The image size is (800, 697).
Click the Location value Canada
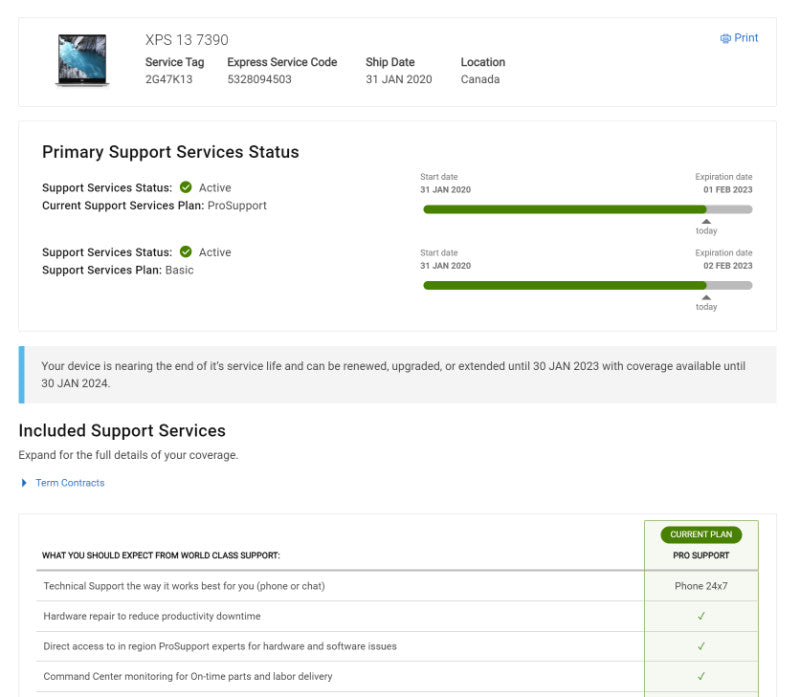click(480, 79)
